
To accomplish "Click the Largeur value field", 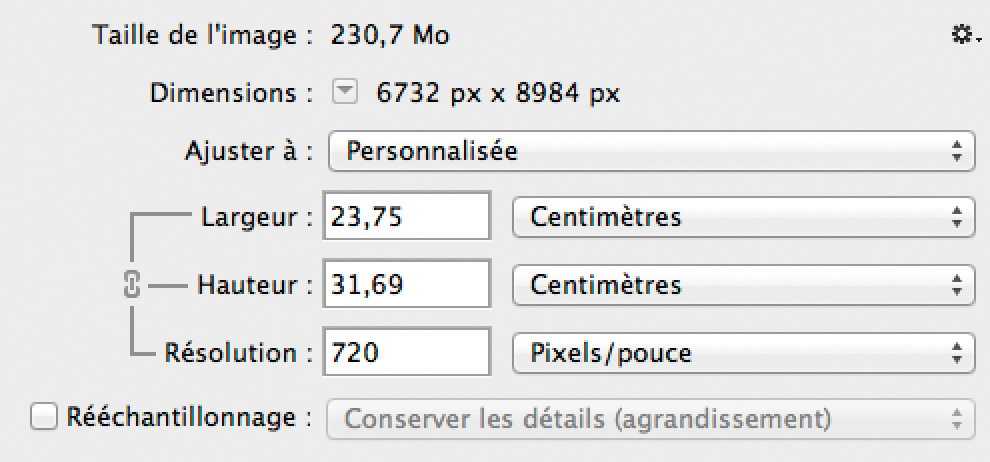I will coord(407,216).
